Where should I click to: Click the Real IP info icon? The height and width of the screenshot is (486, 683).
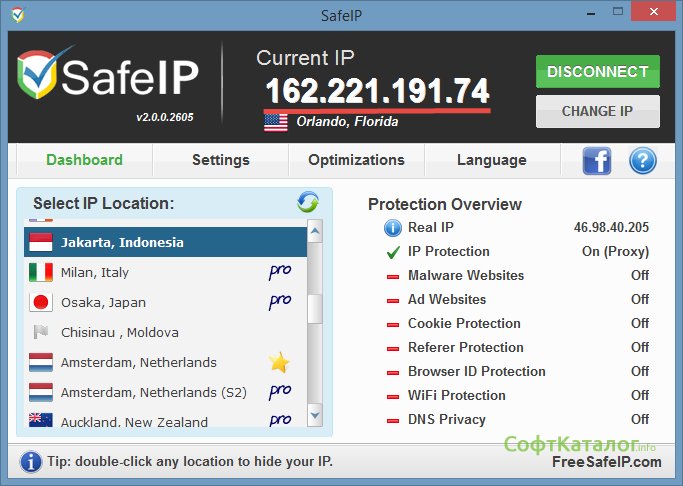(393, 228)
